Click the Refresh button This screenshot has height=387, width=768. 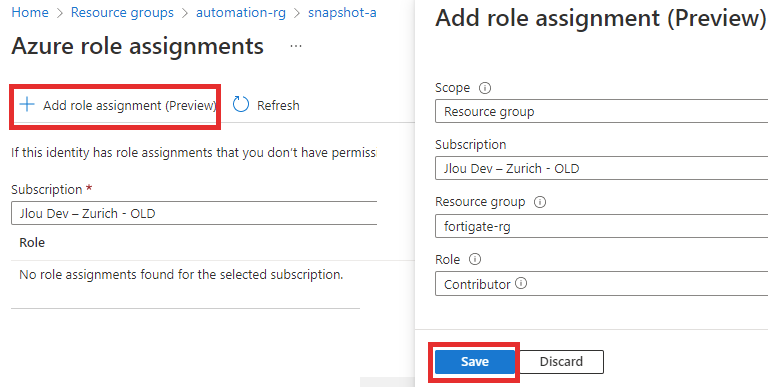coord(266,105)
